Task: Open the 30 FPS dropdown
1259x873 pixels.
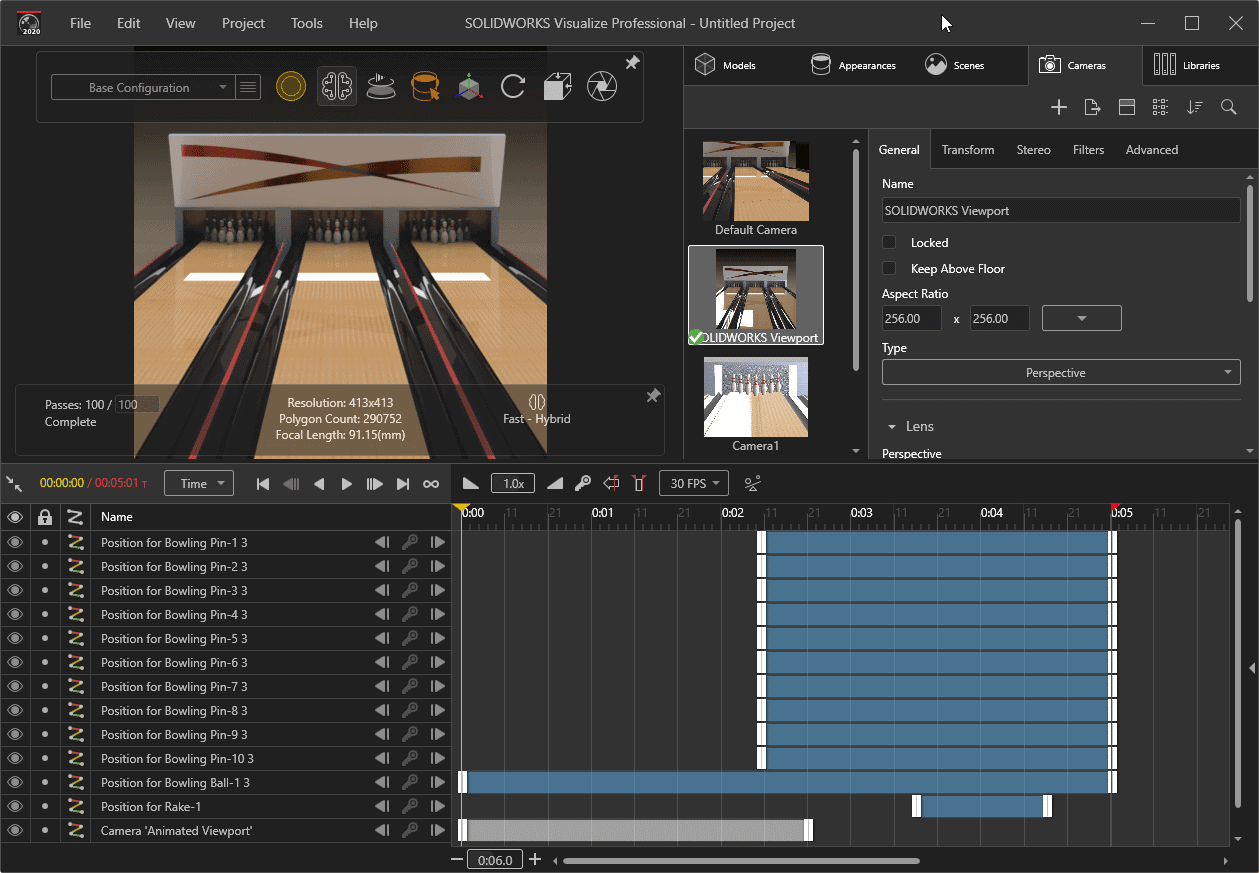Action: 693,484
